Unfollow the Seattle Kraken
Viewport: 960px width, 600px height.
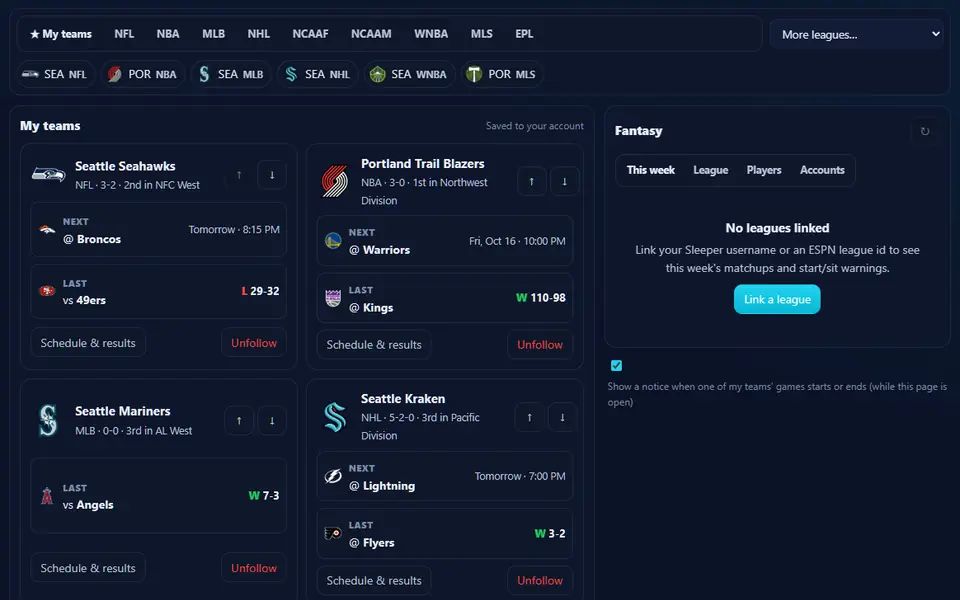(x=539, y=580)
